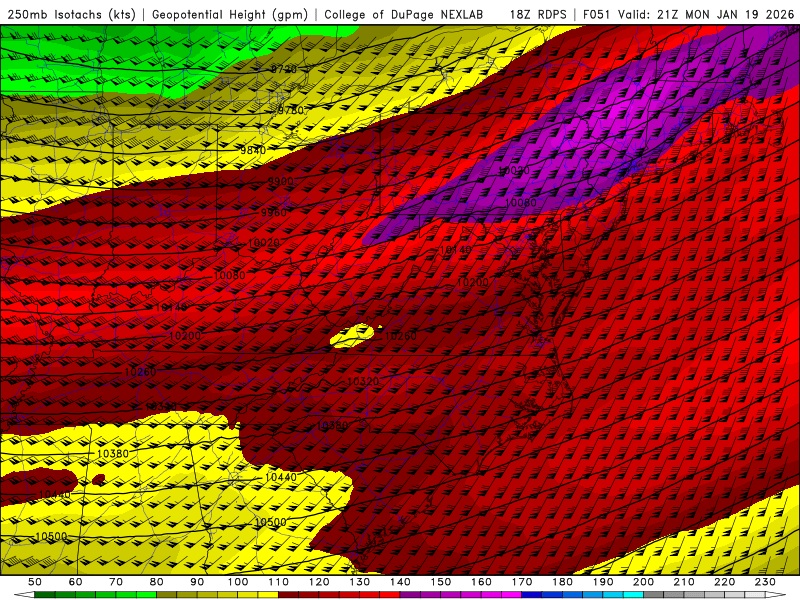Click legend value 50
Viewport: 800px width, 600px height.
pos(35,582)
